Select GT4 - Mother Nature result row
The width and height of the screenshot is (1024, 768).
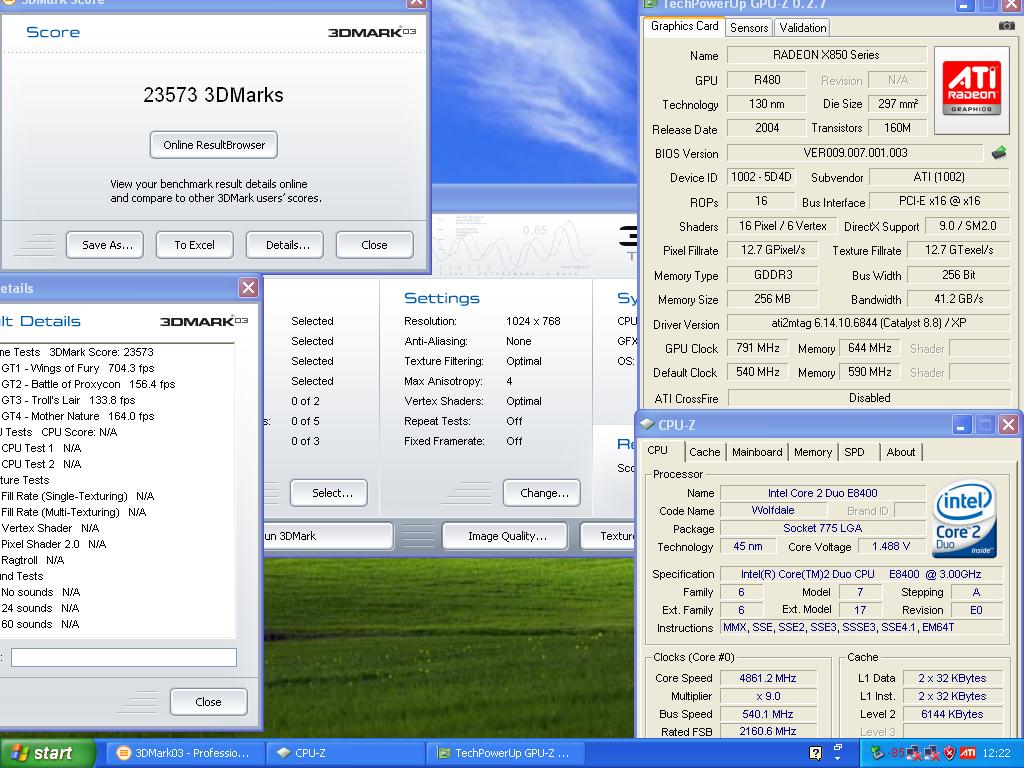[77, 416]
